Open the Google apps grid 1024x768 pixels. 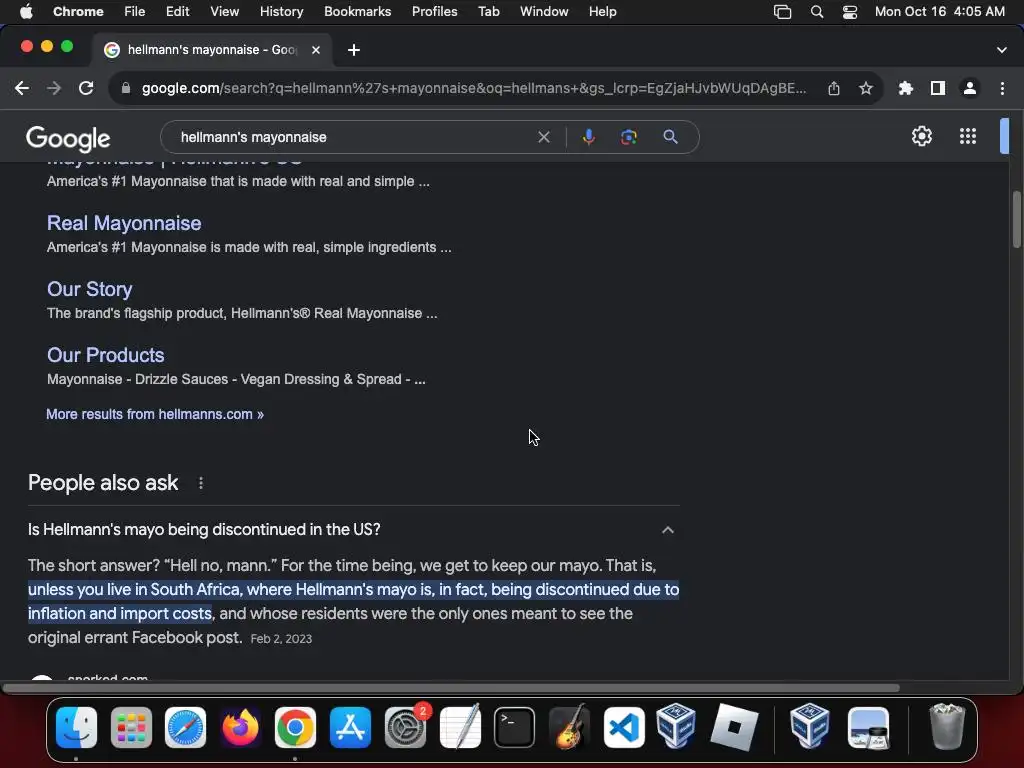point(968,136)
